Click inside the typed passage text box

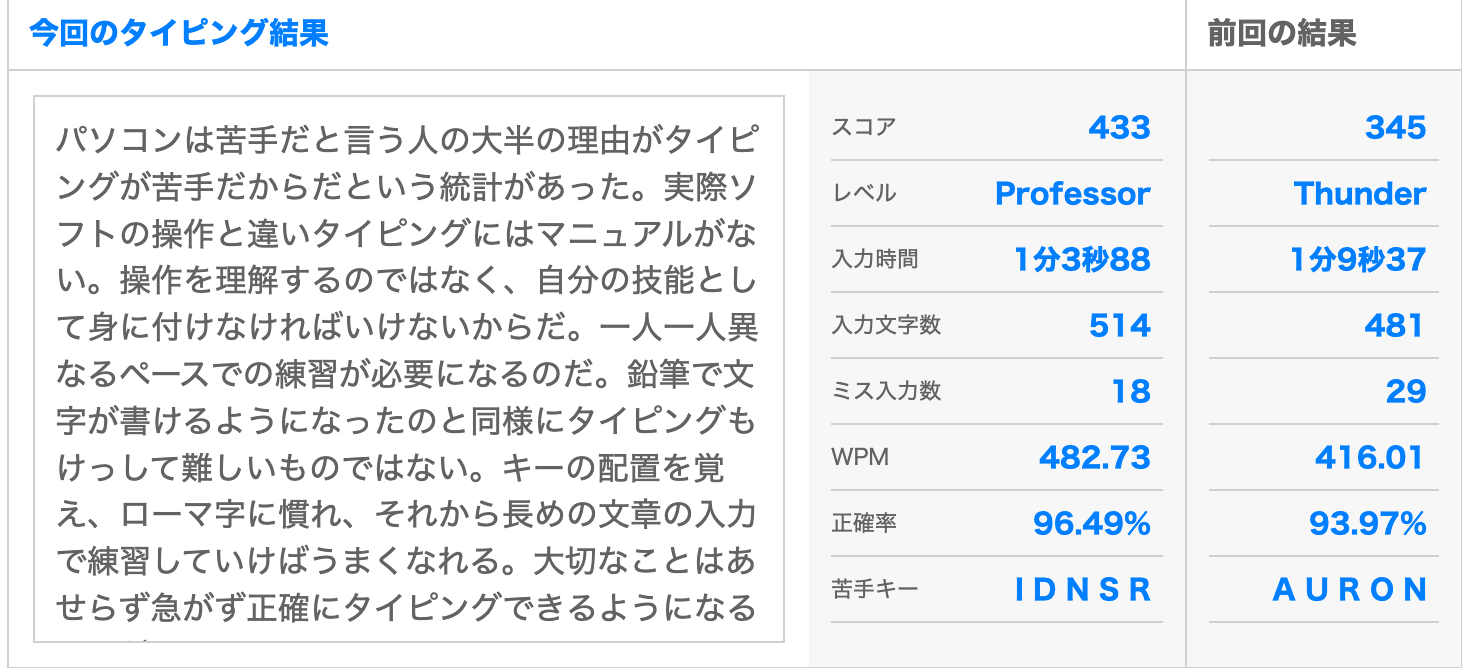tap(408, 370)
